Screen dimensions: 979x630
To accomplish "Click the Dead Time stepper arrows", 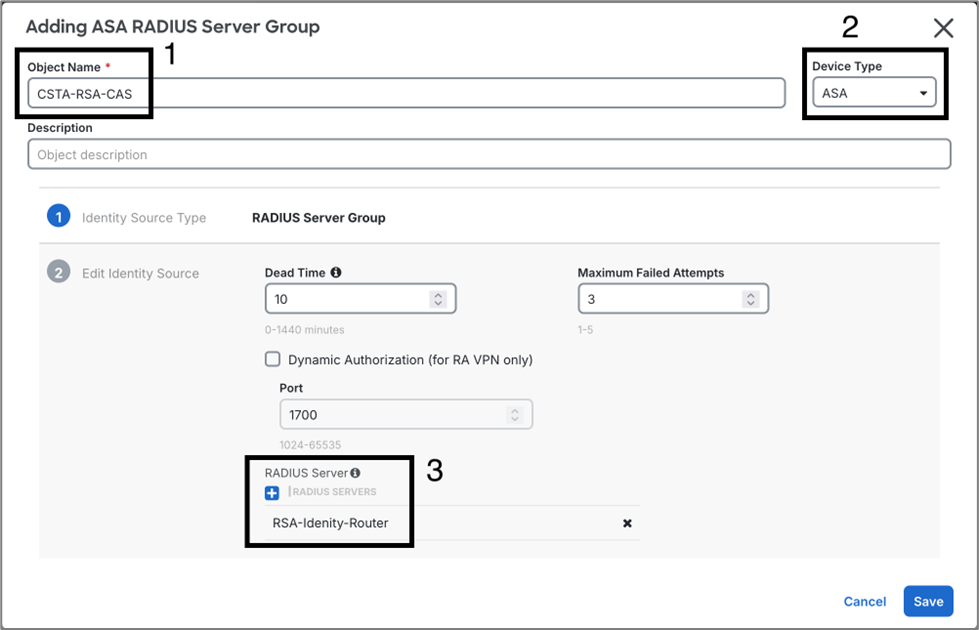I will (x=437, y=299).
